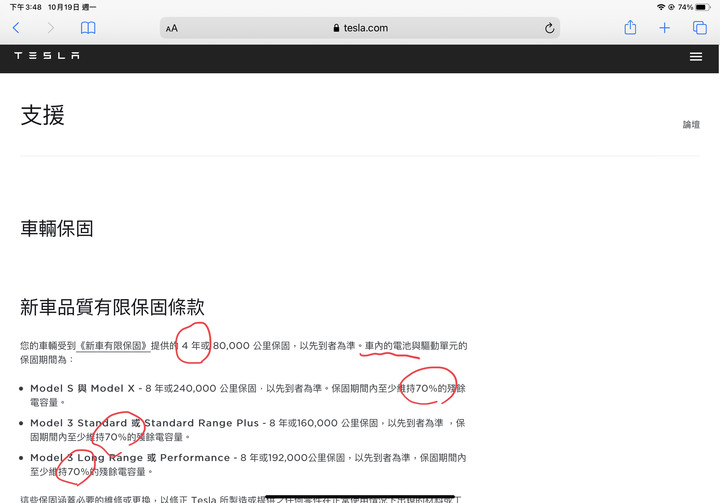Open the 論壇 forum link

[691, 124]
